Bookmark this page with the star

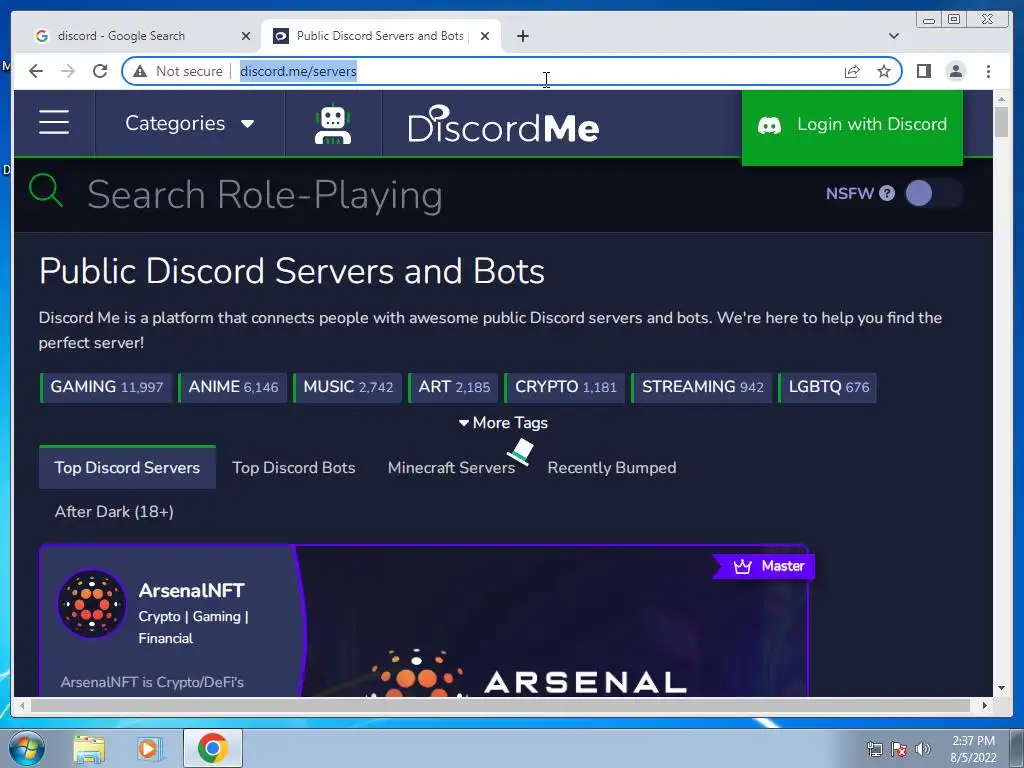(x=884, y=71)
